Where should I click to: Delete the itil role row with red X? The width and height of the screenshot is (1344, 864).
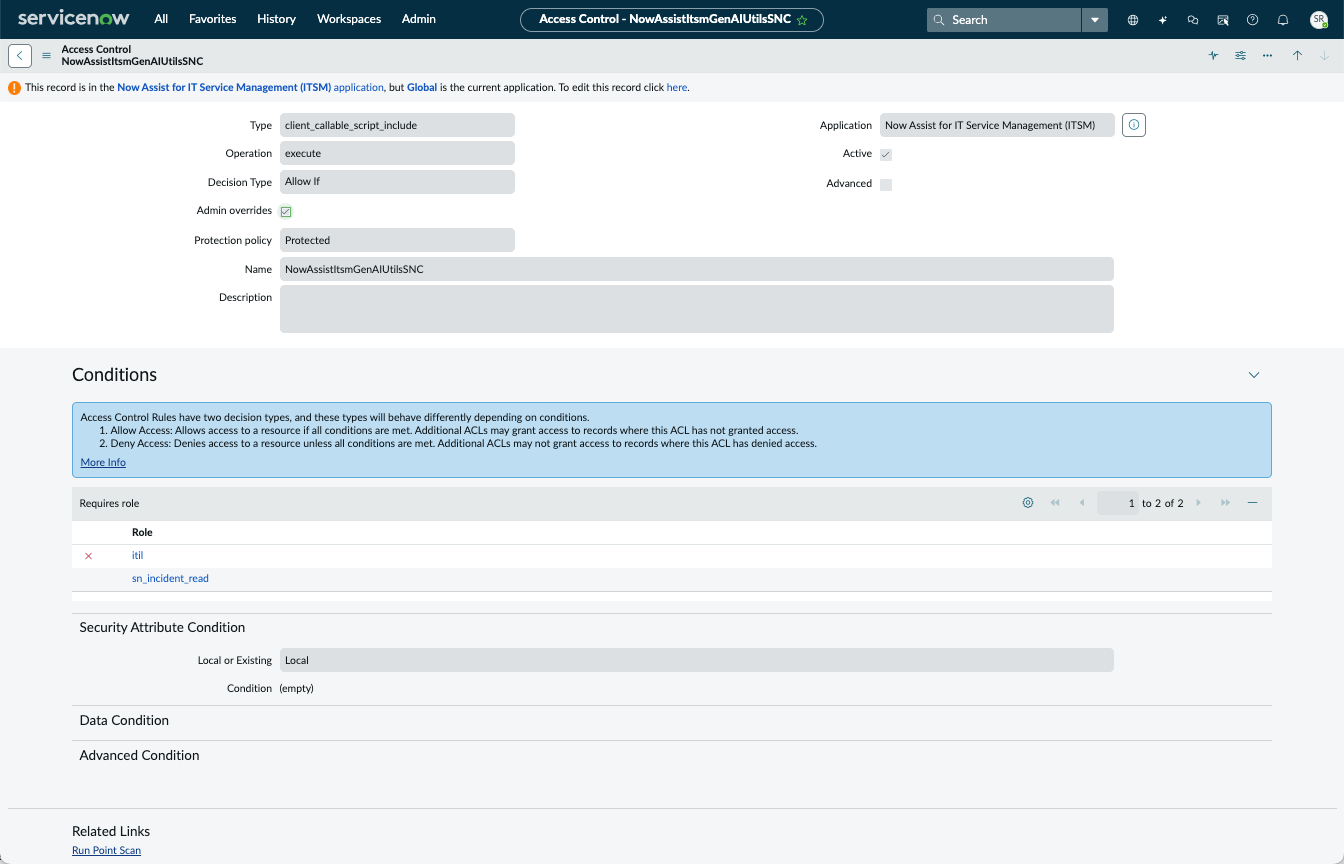click(88, 556)
